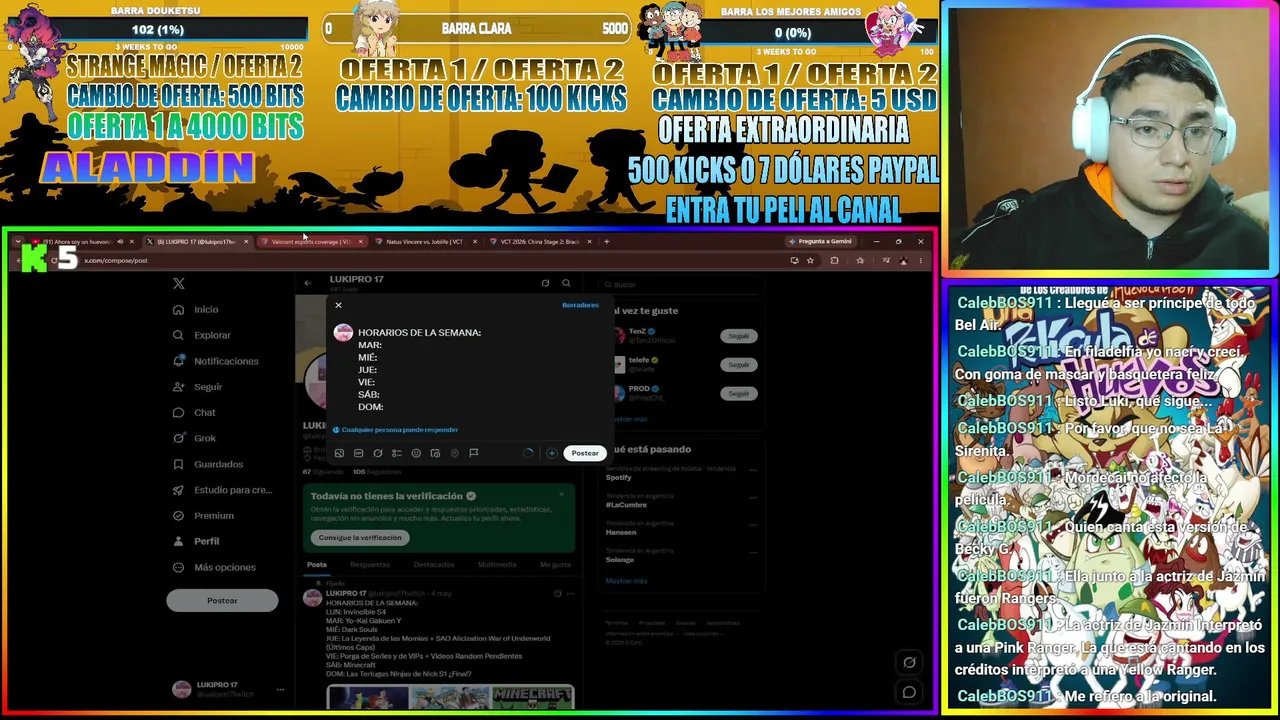This screenshot has height=720, width=1280.
Task: Open the Minecraft thumbnail in pinned post
Action: (x=533, y=696)
